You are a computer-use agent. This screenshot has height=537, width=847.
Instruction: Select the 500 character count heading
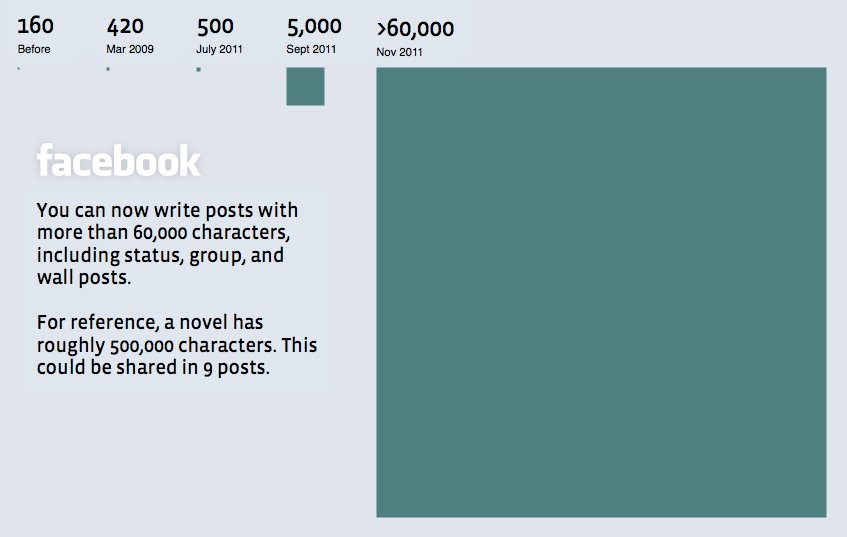215,26
